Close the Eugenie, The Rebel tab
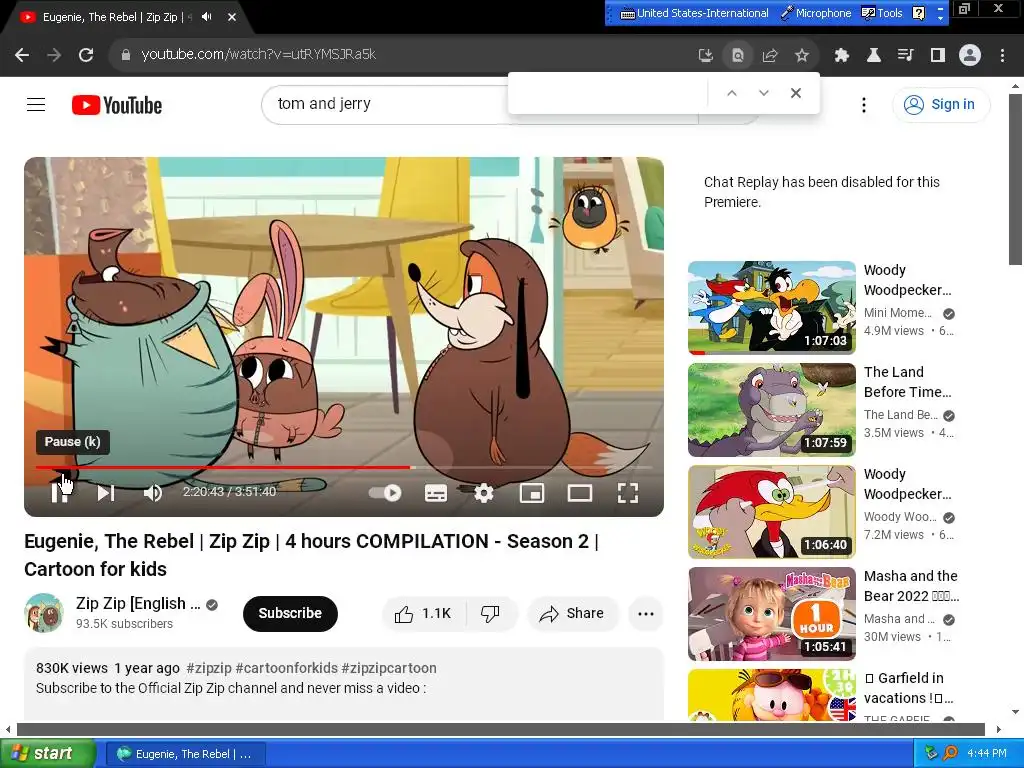Screen dimensions: 1024x768 [x=232, y=17]
